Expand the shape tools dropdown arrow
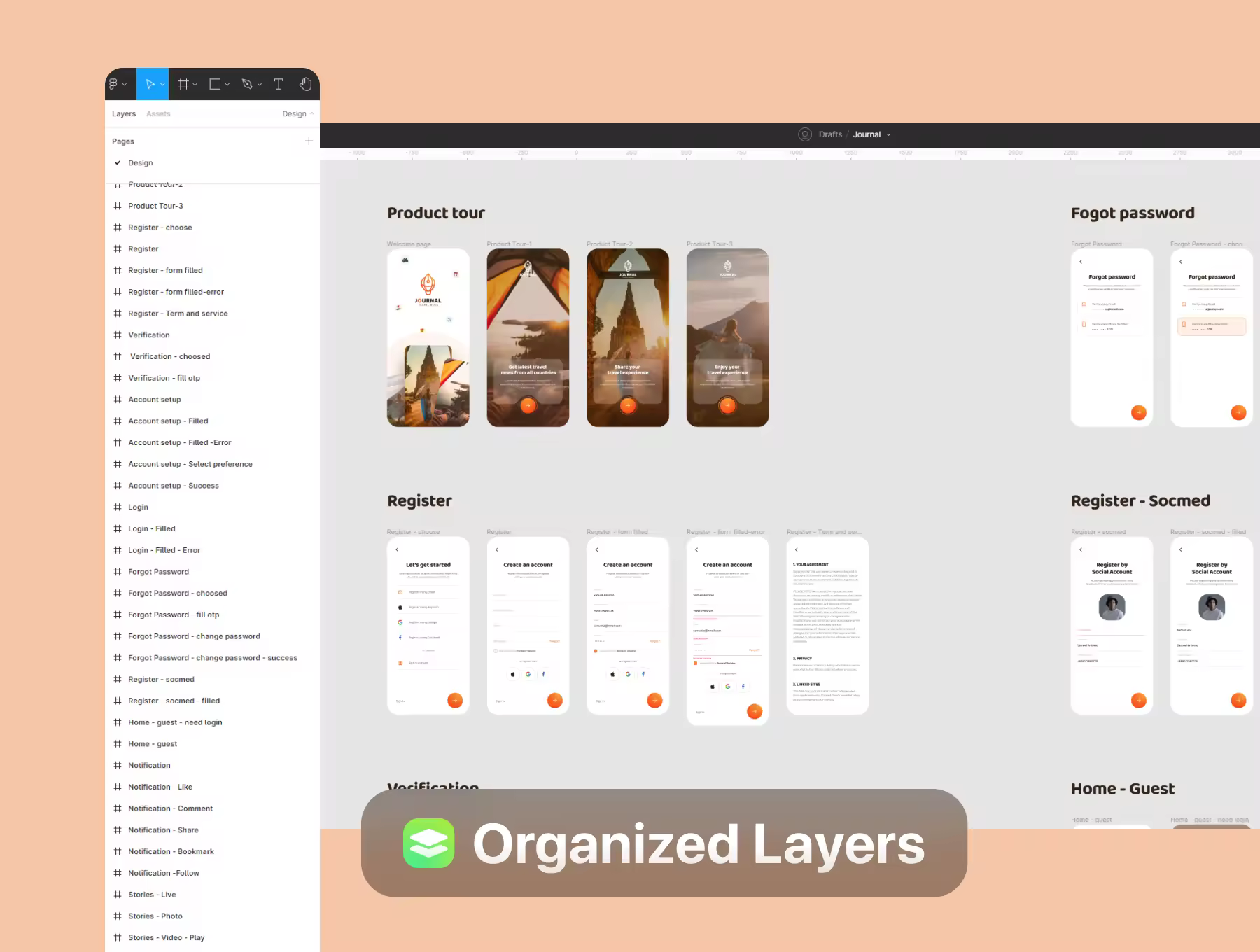Screen dimensions: 1260x952 coord(227,85)
